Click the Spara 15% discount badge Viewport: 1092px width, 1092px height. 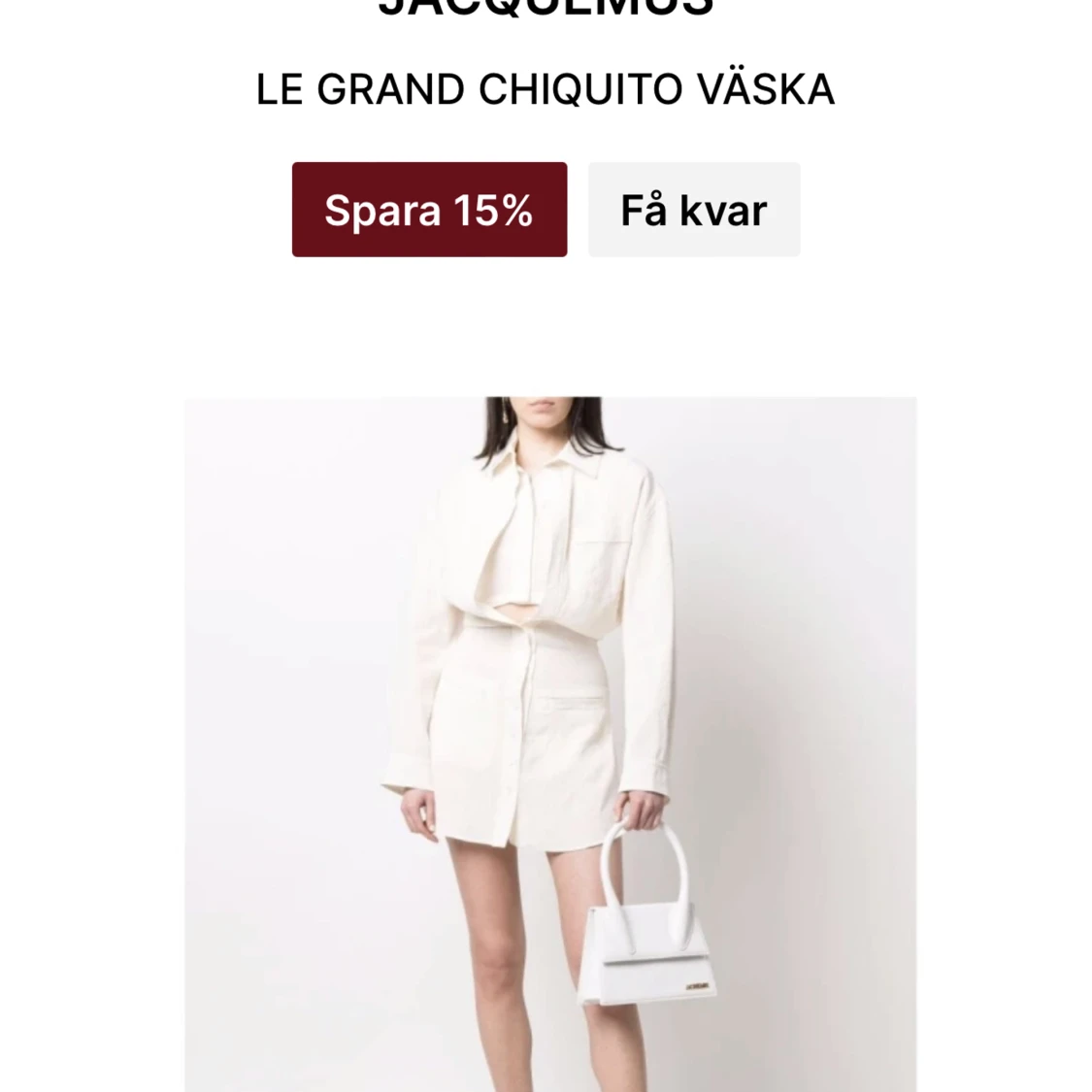click(429, 210)
